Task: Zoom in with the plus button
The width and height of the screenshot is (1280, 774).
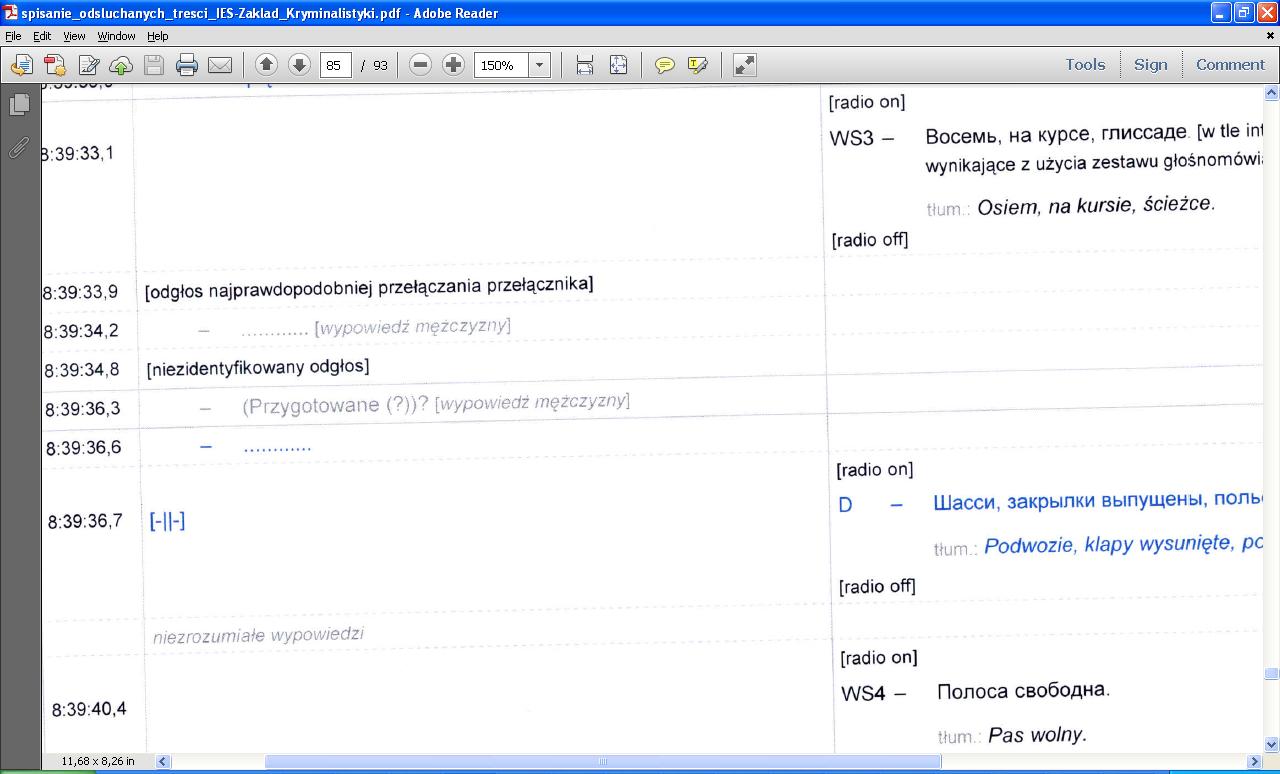Action: 453,65
